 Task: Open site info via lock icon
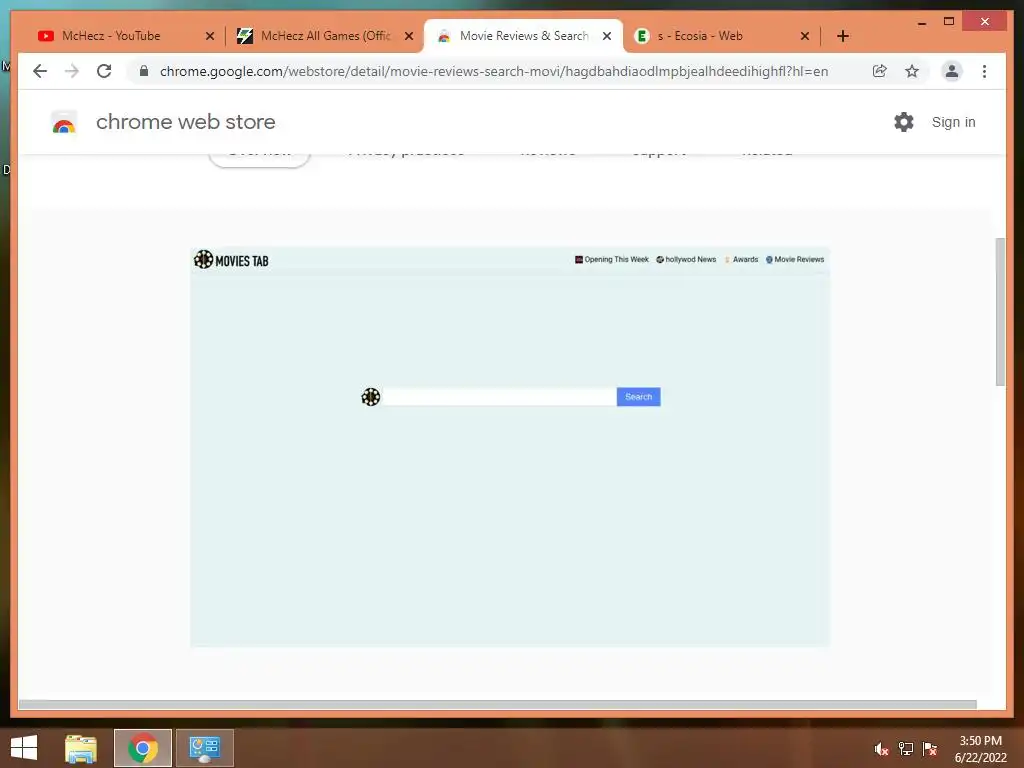tap(144, 71)
